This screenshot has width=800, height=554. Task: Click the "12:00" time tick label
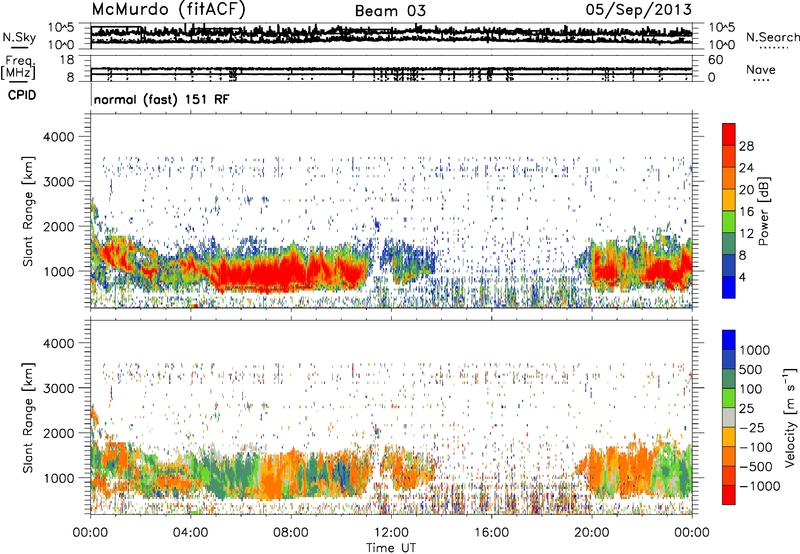(x=391, y=533)
